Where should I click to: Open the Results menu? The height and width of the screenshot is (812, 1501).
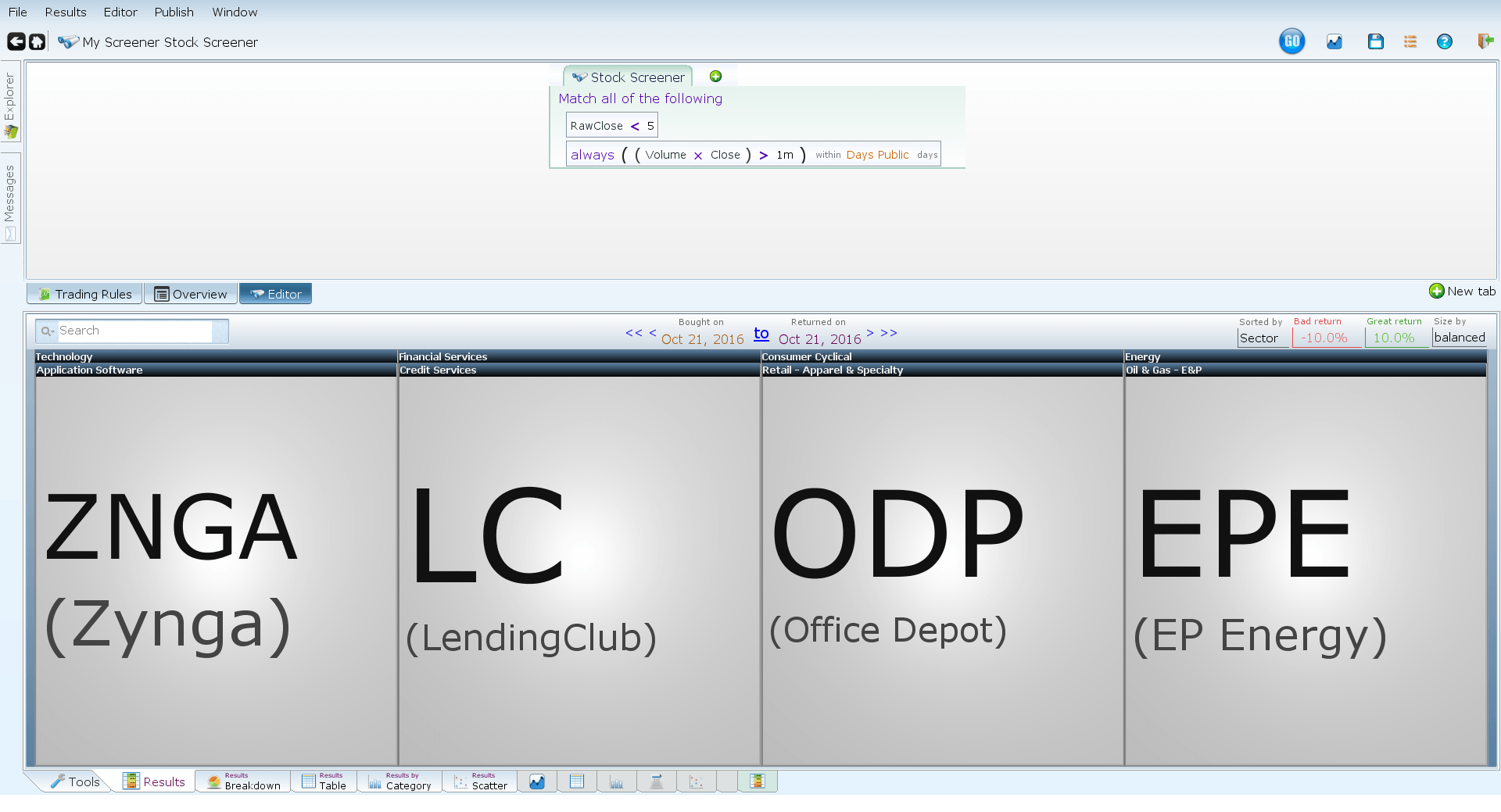[x=66, y=12]
